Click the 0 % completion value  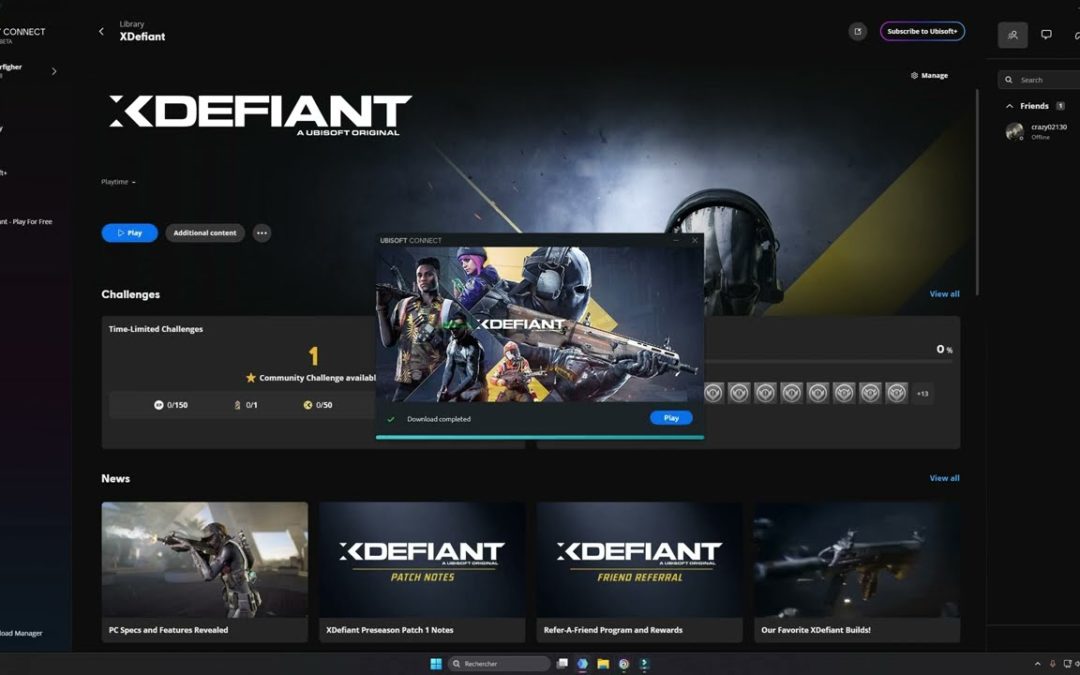pyautogui.click(x=944, y=349)
